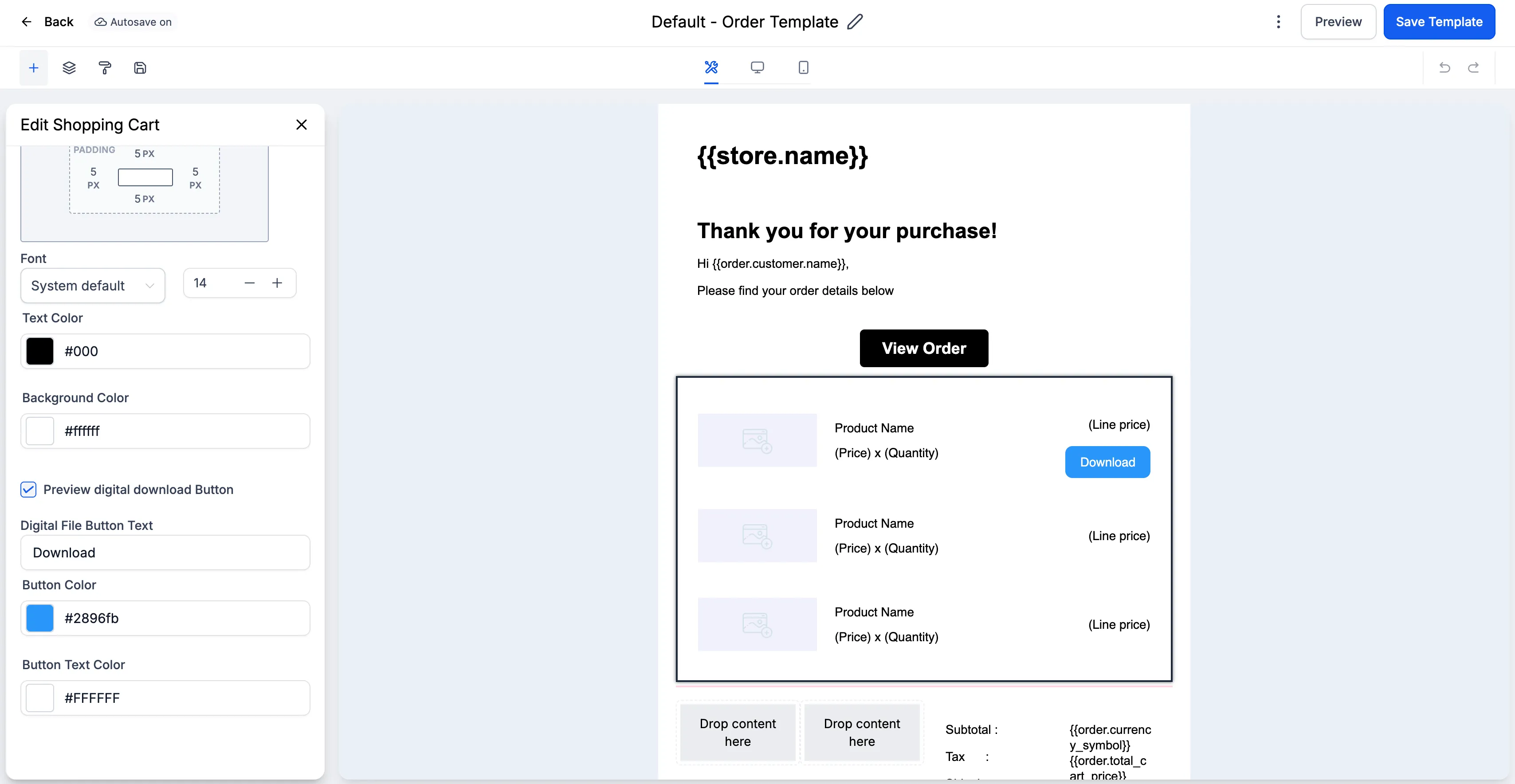The width and height of the screenshot is (1515, 784).
Task: Click the add block plus icon
Action: pos(33,68)
